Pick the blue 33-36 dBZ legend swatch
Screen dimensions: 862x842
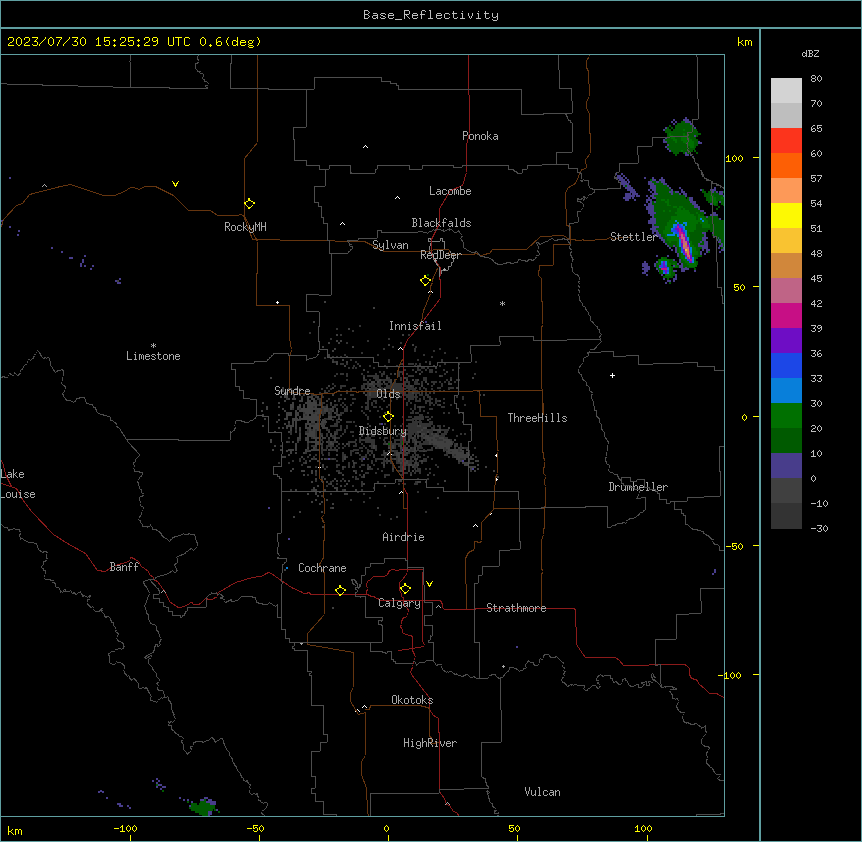786,365
